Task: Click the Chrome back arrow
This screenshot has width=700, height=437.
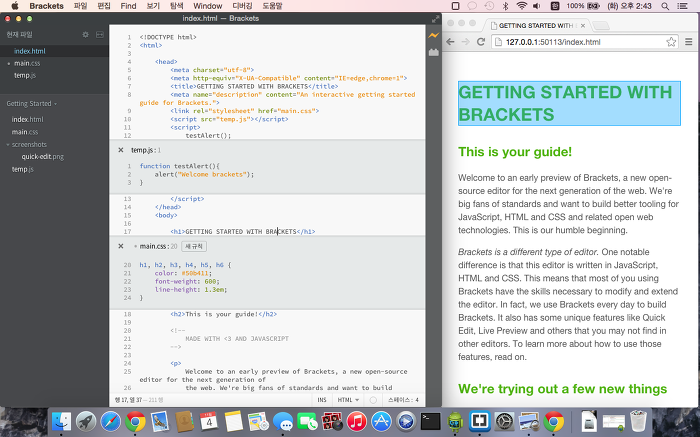Action: [x=450, y=42]
